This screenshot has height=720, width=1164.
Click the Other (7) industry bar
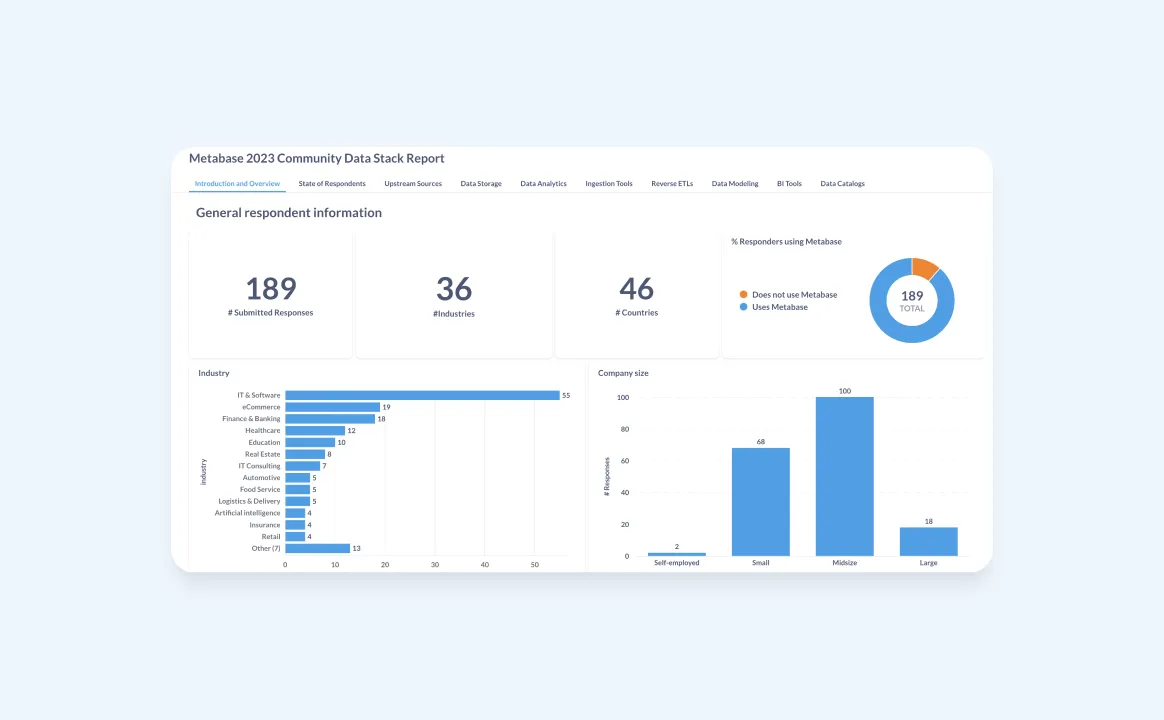(317, 548)
